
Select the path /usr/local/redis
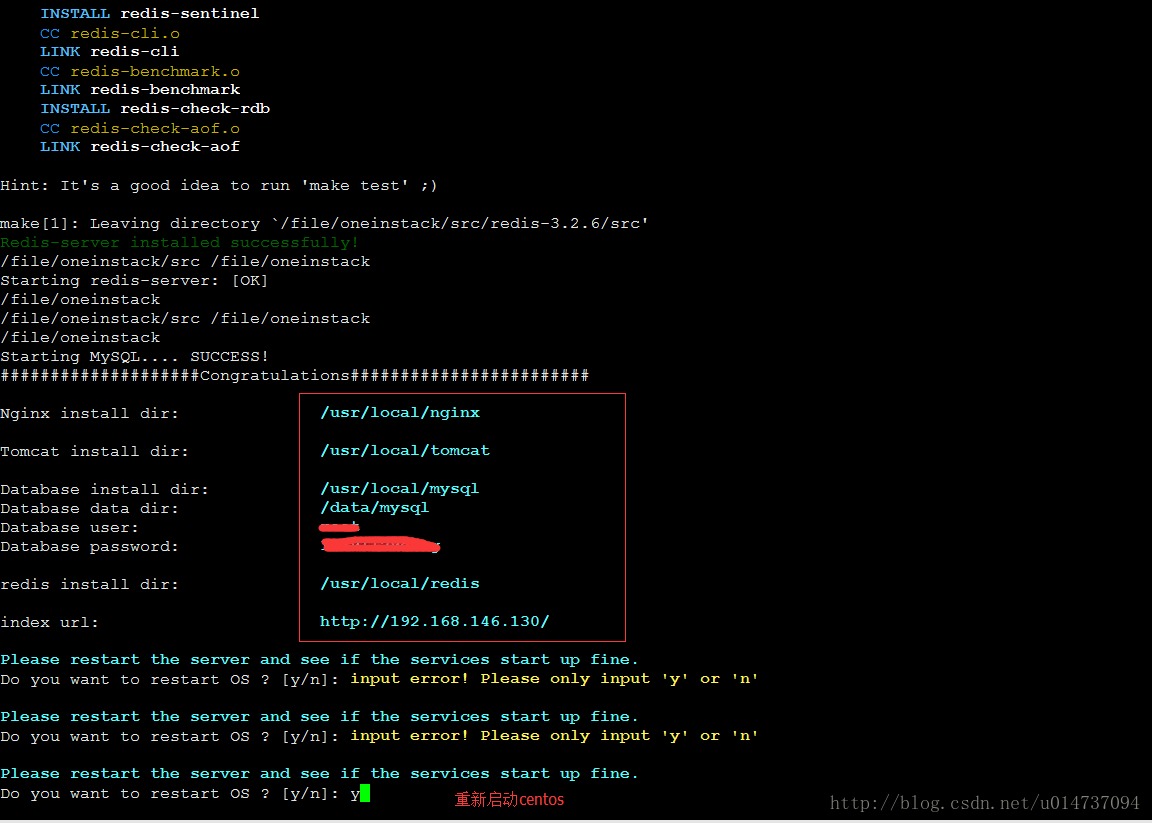point(400,583)
